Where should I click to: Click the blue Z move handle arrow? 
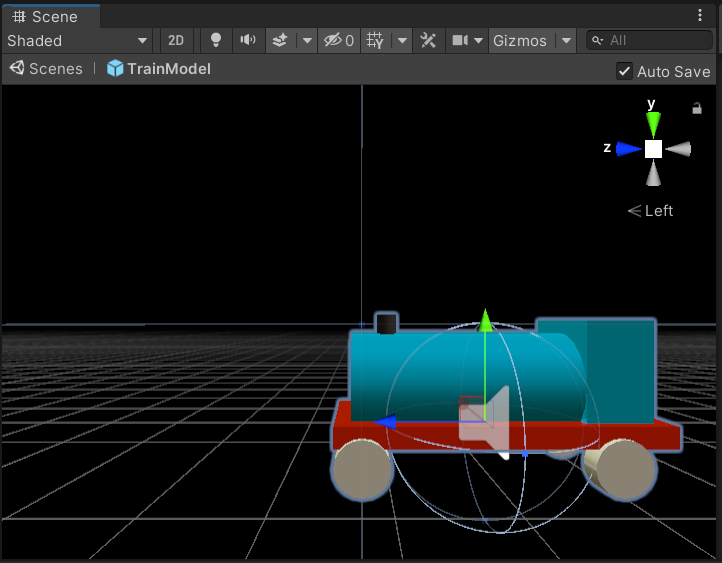pyautogui.click(x=384, y=422)
